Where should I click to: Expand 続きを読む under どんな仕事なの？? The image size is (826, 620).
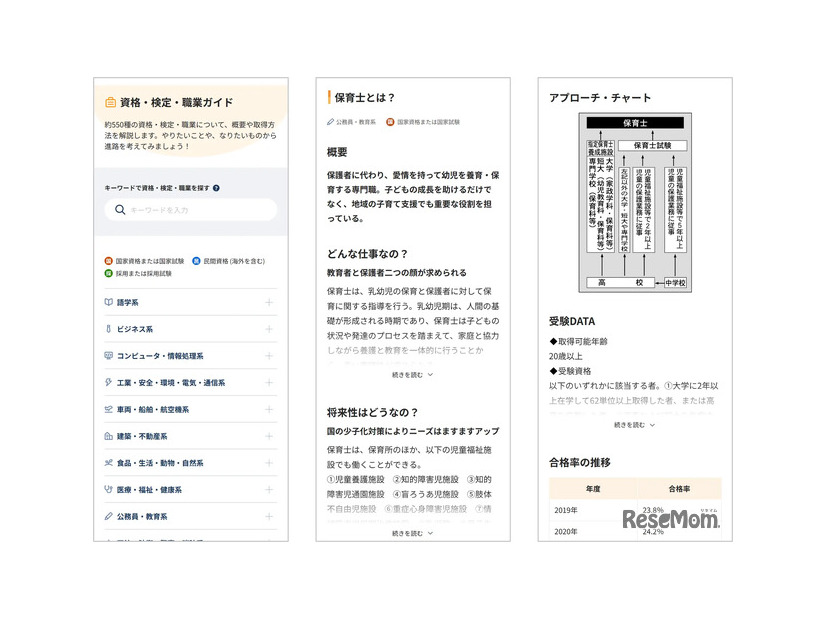[412, 375]
